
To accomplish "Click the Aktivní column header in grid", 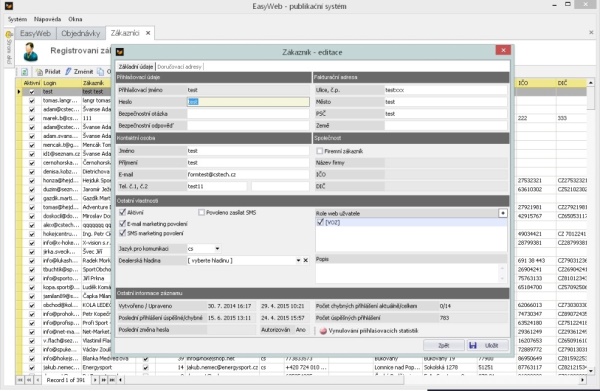I will [32, 83].
